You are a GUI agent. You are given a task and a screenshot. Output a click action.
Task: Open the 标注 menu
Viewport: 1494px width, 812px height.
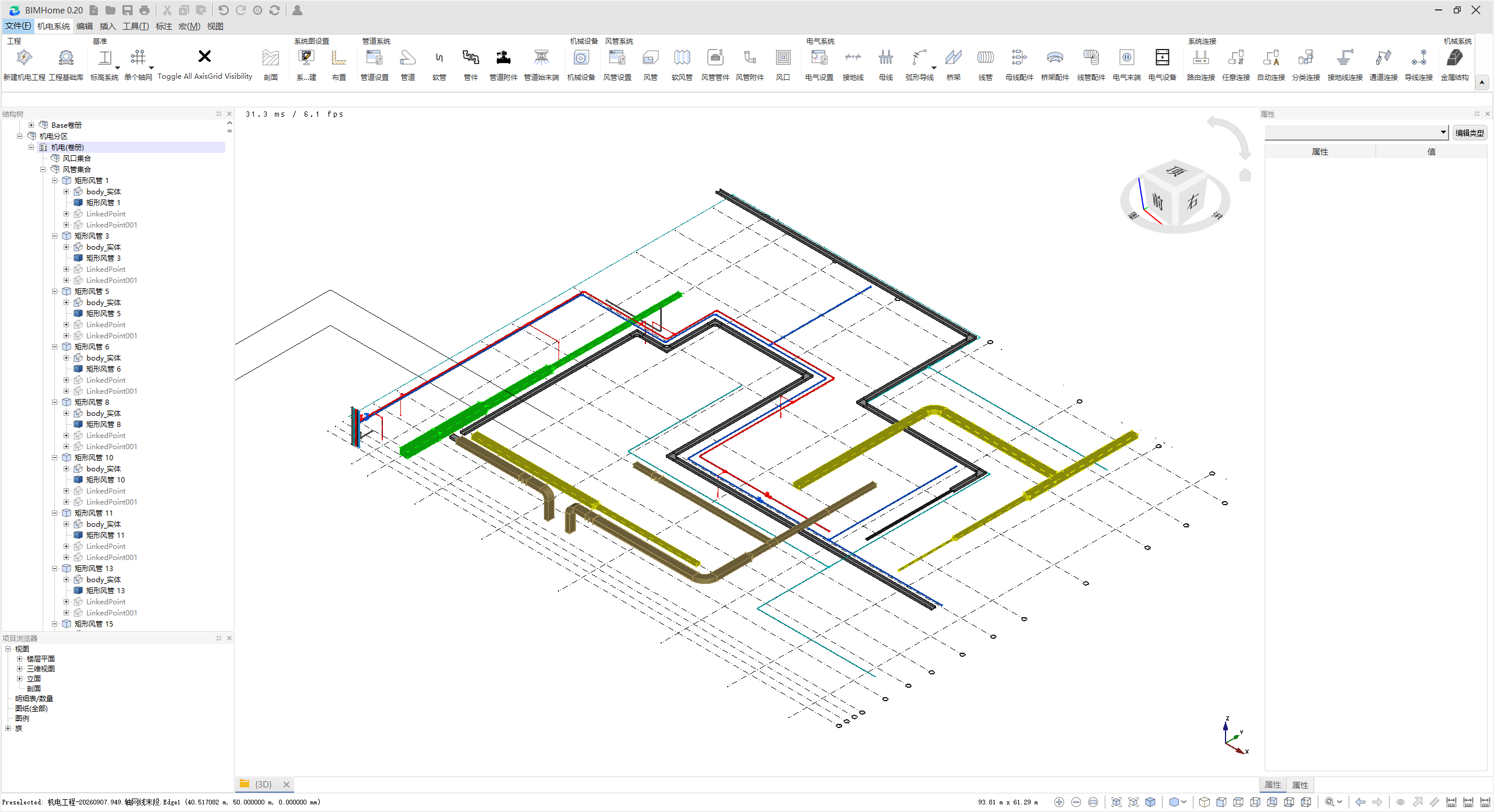point(163,26)
